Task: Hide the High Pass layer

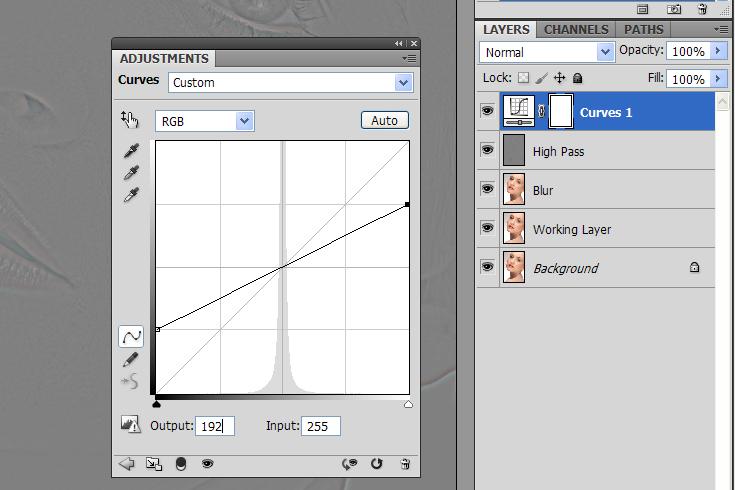Action: pos(487,150)
